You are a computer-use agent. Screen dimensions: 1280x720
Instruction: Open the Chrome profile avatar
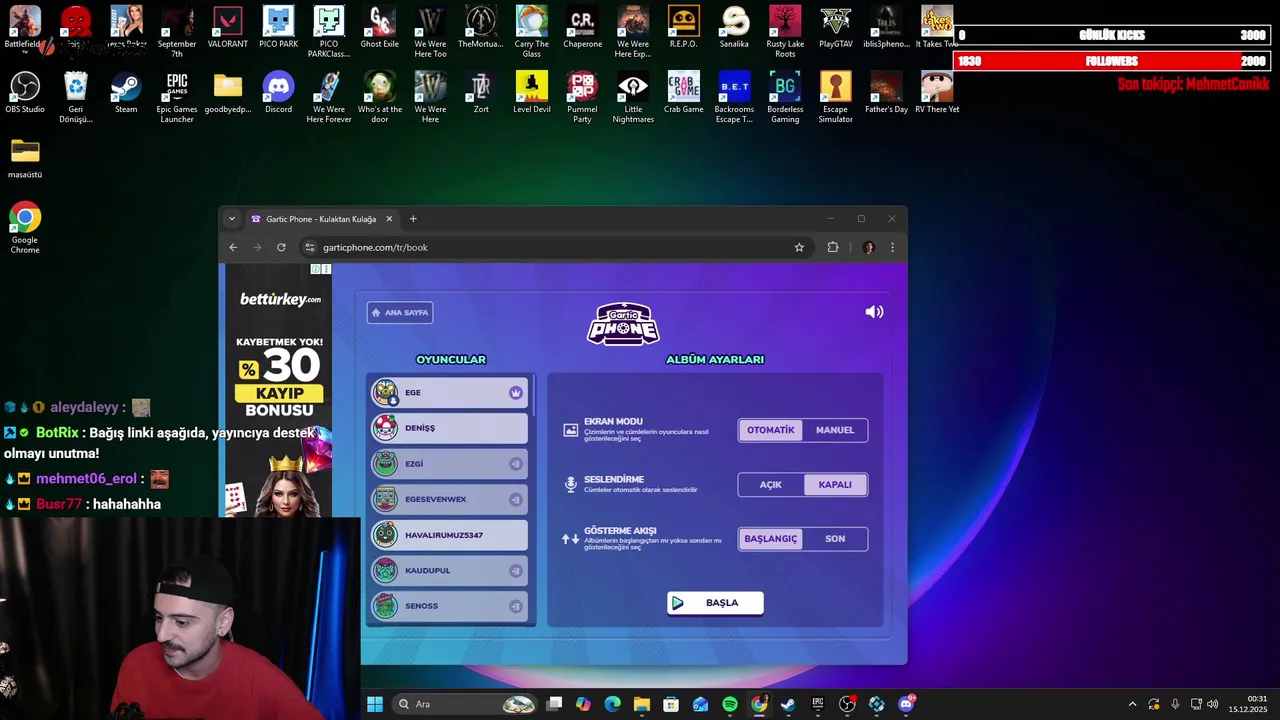click(868, 247)
